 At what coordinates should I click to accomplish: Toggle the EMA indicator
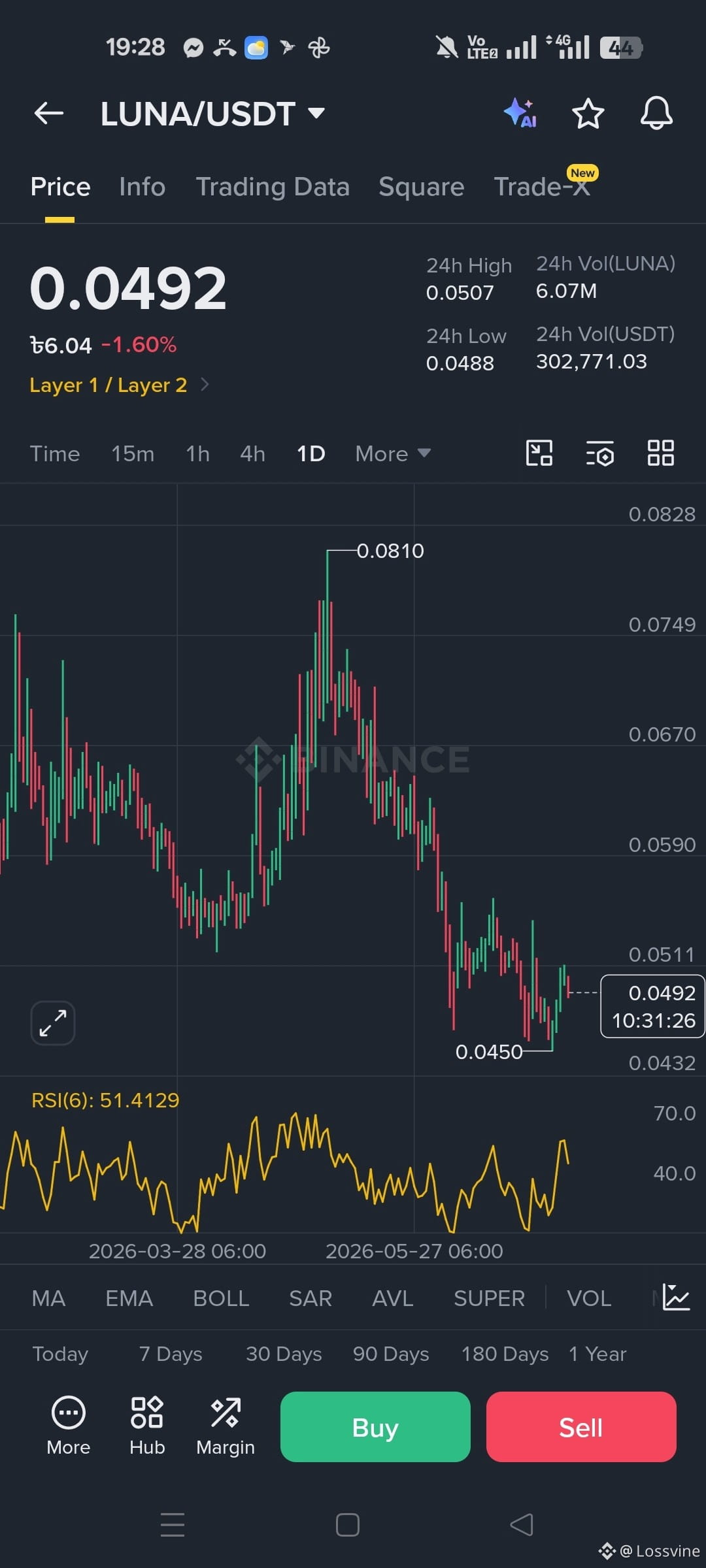tap(129, 1298)
